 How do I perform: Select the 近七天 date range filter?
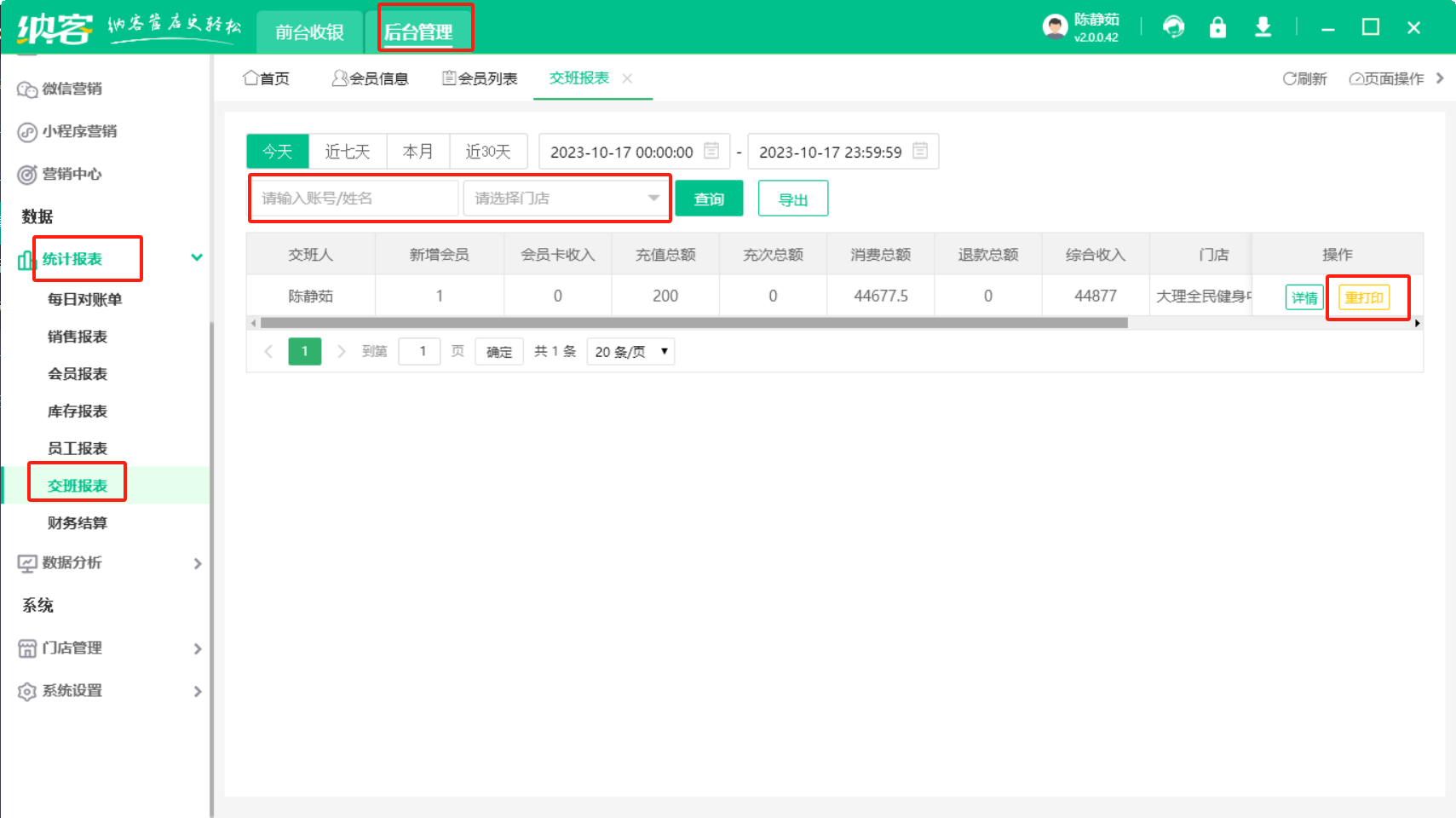coord(348,152)
